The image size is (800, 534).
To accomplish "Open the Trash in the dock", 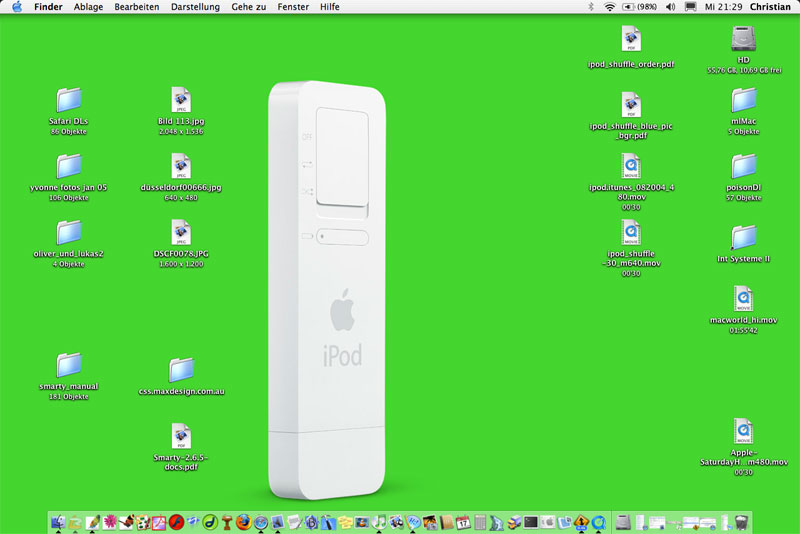I will 741,522.
